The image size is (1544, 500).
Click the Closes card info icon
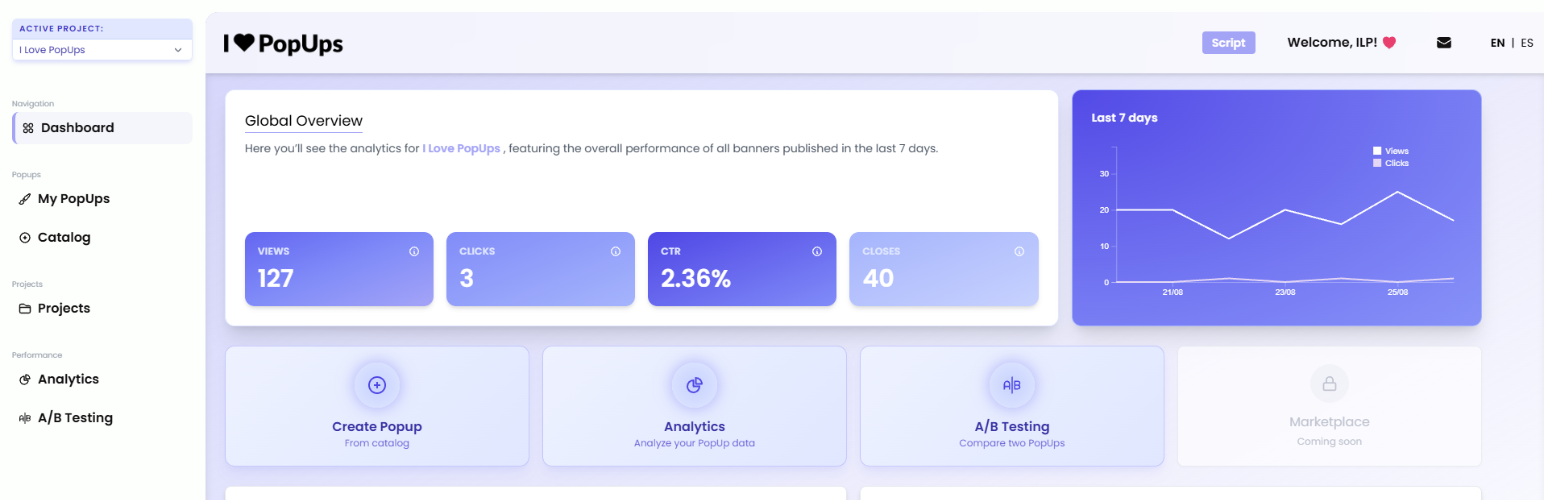point(1019,252)
